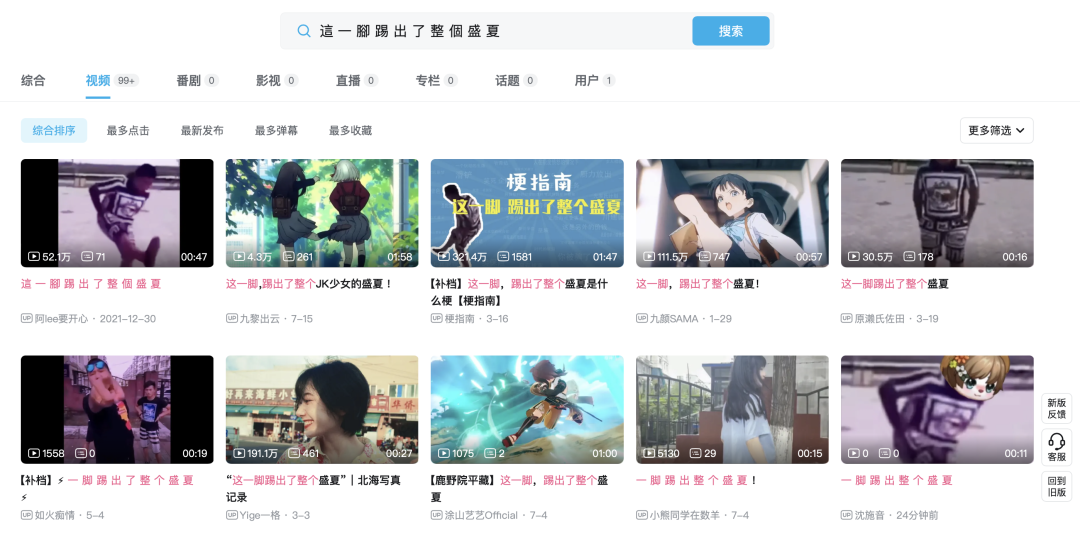This screenshot has height=535, width=1080.
Task: Open the 用户 tab
Action: pos(586,80)
